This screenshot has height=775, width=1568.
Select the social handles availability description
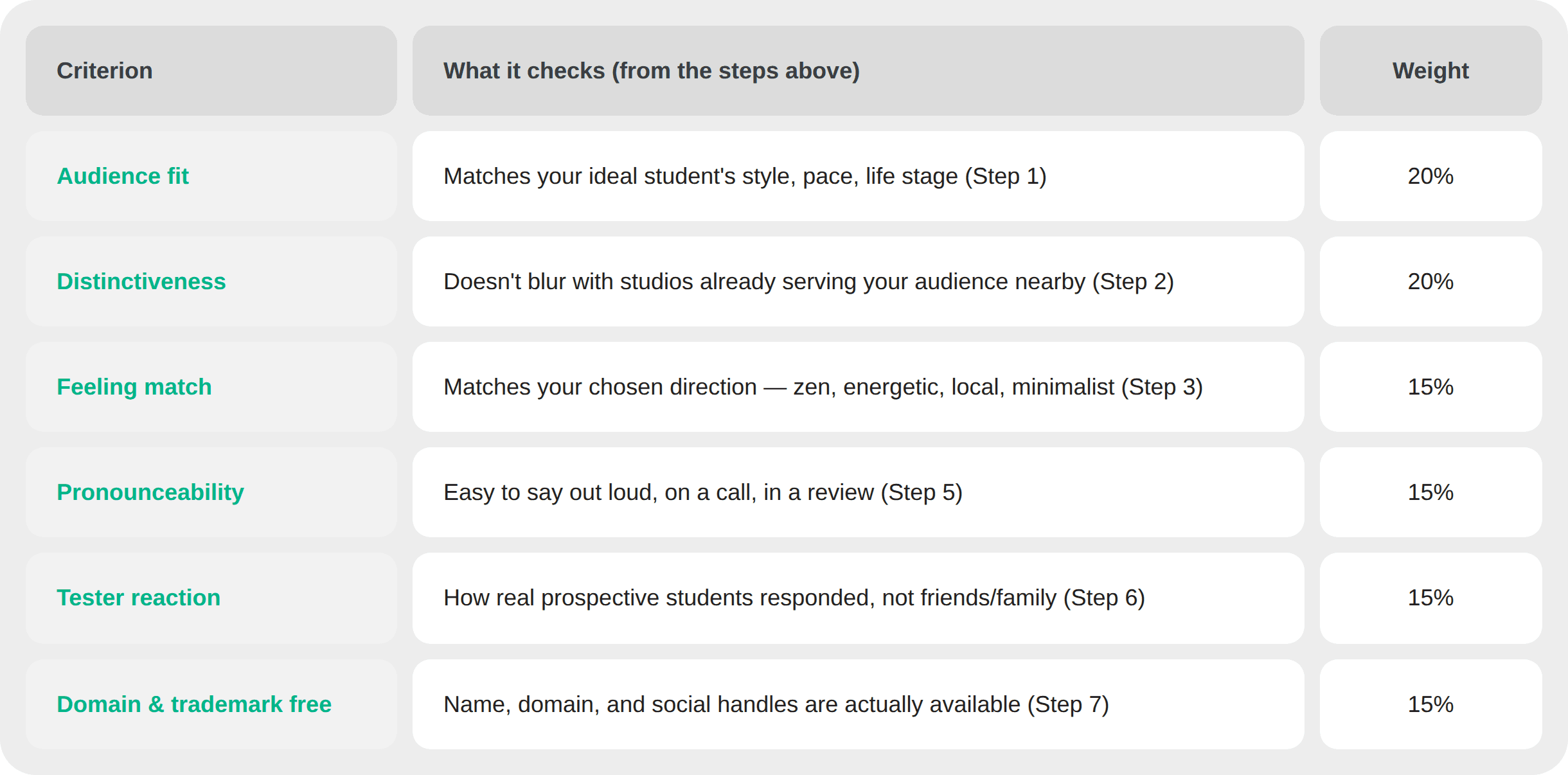pos(858,704)
